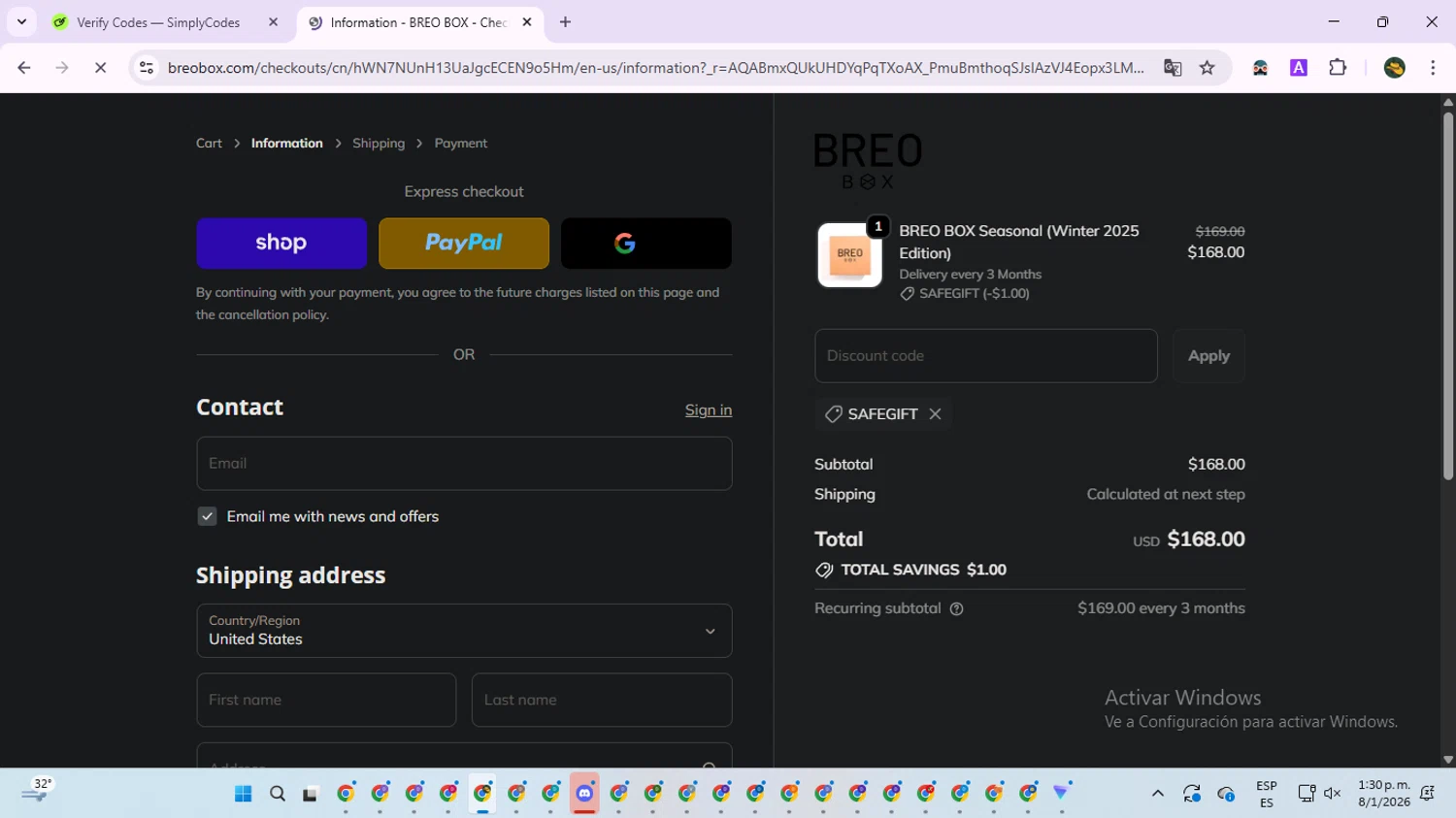This screenshot has width=1456, height=818.
Task: Select the Shipping breadcrumb step
Action: 379,143
